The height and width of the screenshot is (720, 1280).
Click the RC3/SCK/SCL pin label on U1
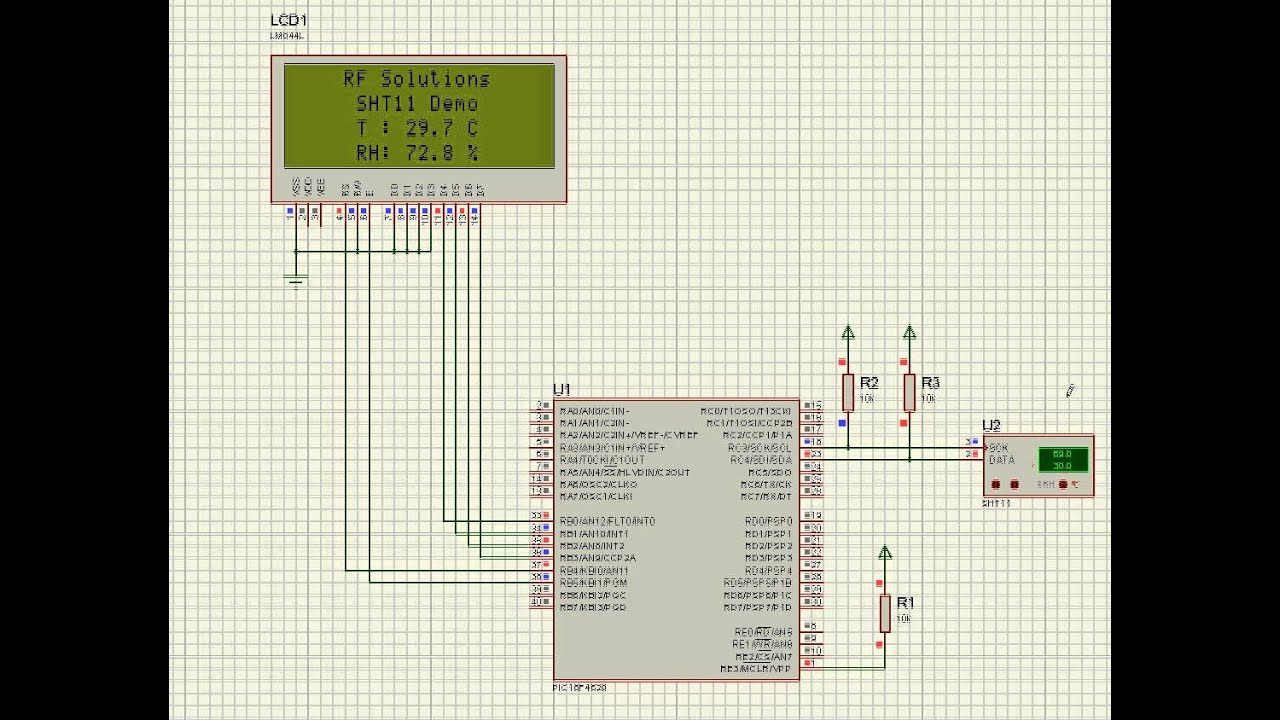click(x=760, y=448)
